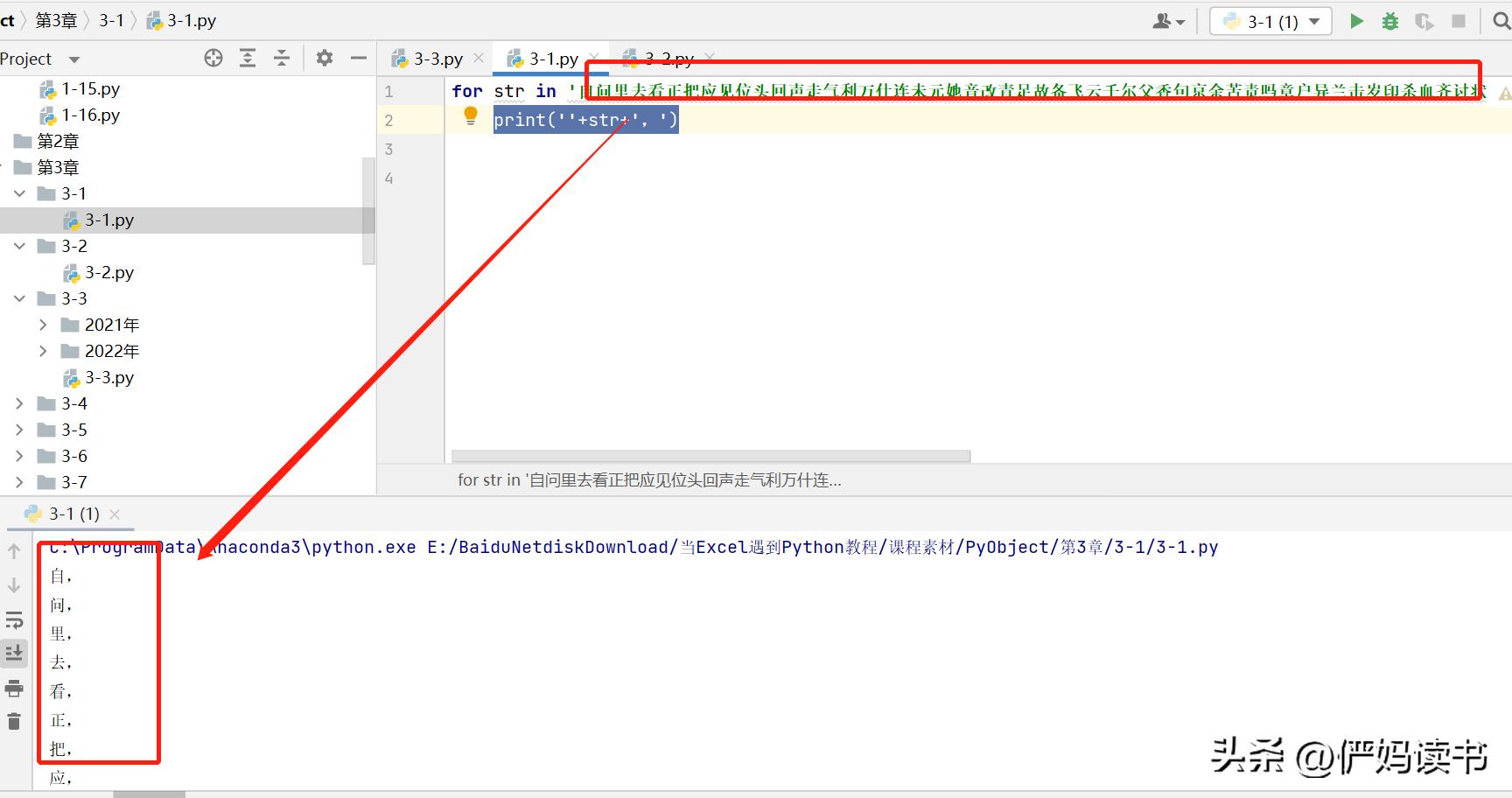Toggle soft-wrap in Run console
The height and width of the screenshot is (798, 1512).
(x=14, y=620)
